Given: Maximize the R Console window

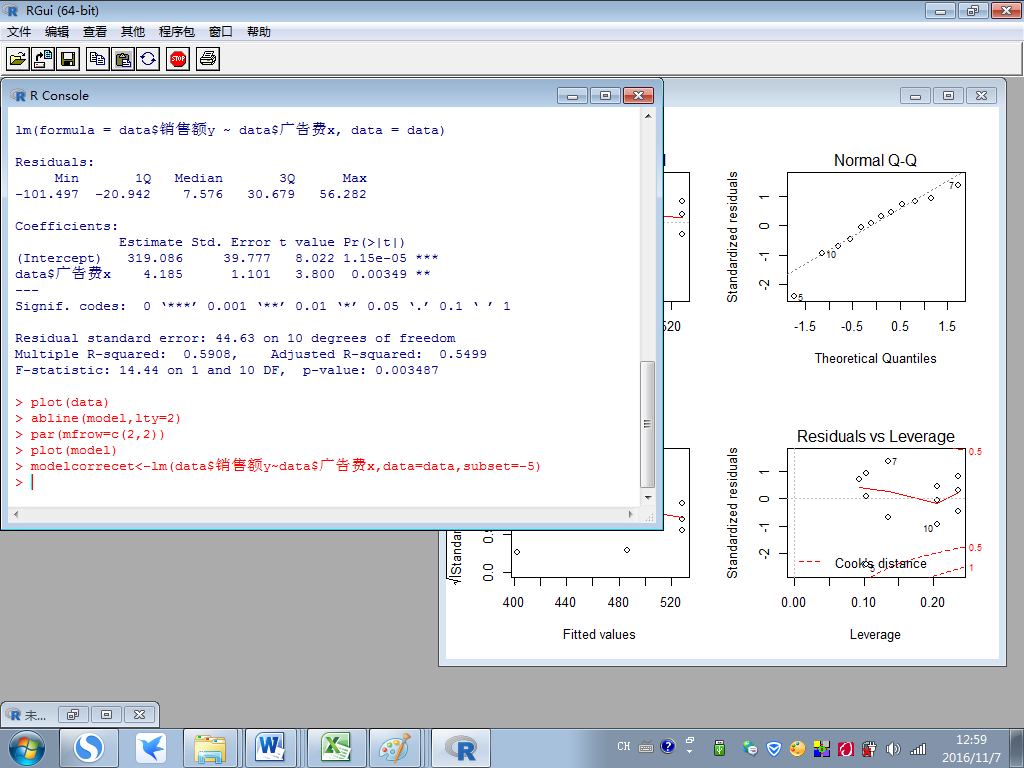Looking at the screenshot, I should [x=605, y=95].
